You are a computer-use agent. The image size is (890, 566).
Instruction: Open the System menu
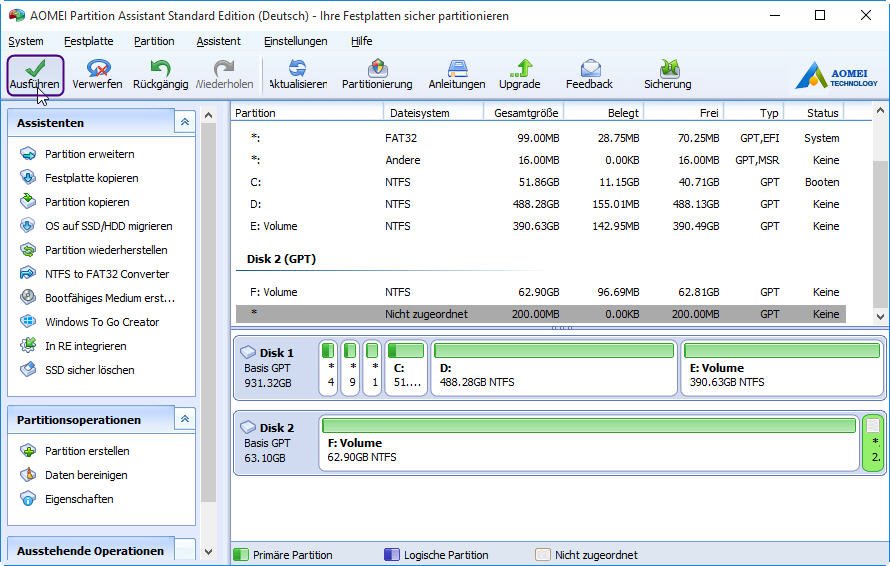(x=26, y=41)
